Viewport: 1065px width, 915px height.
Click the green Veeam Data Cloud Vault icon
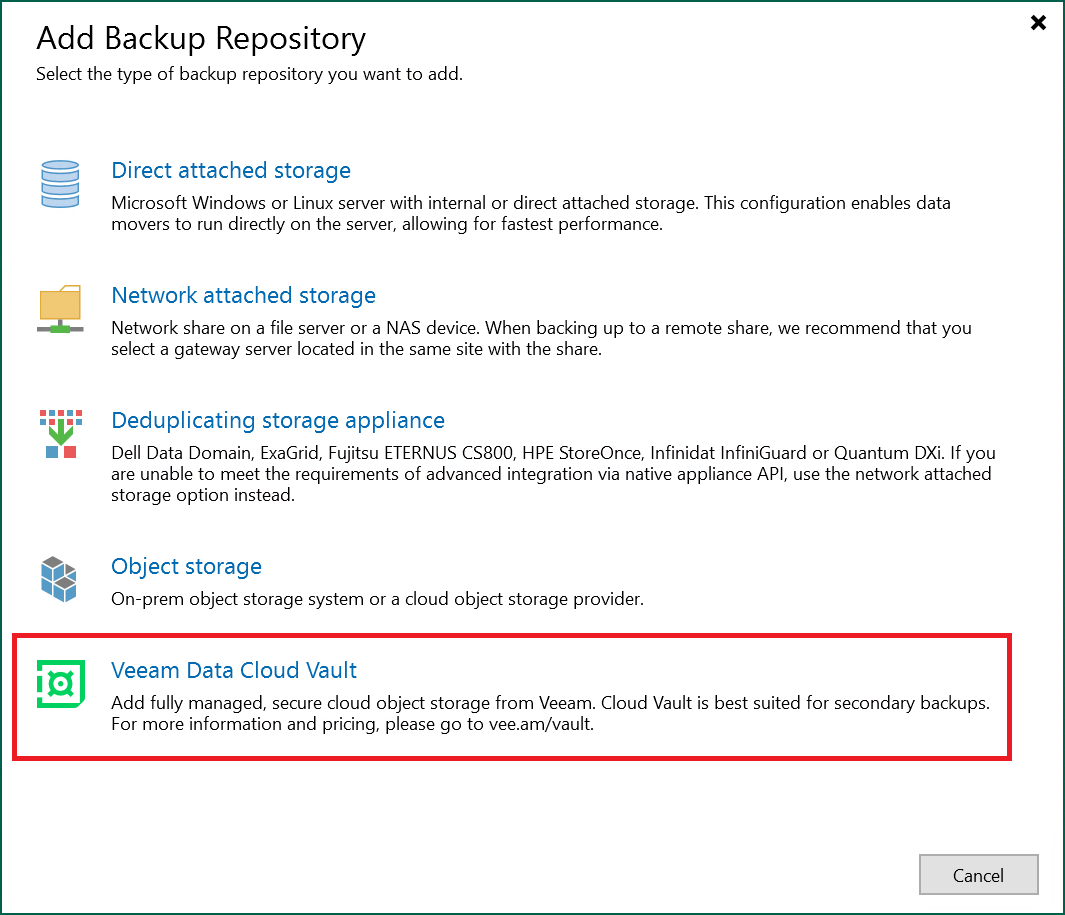tap(60, 683)
